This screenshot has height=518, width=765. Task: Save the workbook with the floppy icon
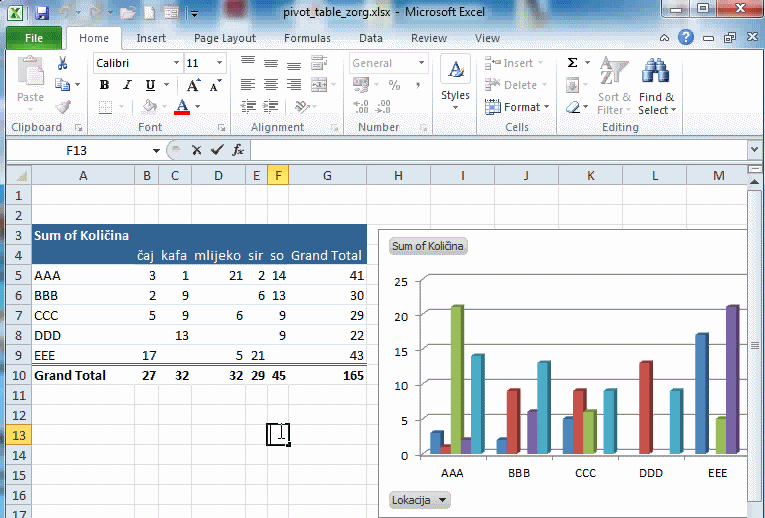(x=41, y=13)
